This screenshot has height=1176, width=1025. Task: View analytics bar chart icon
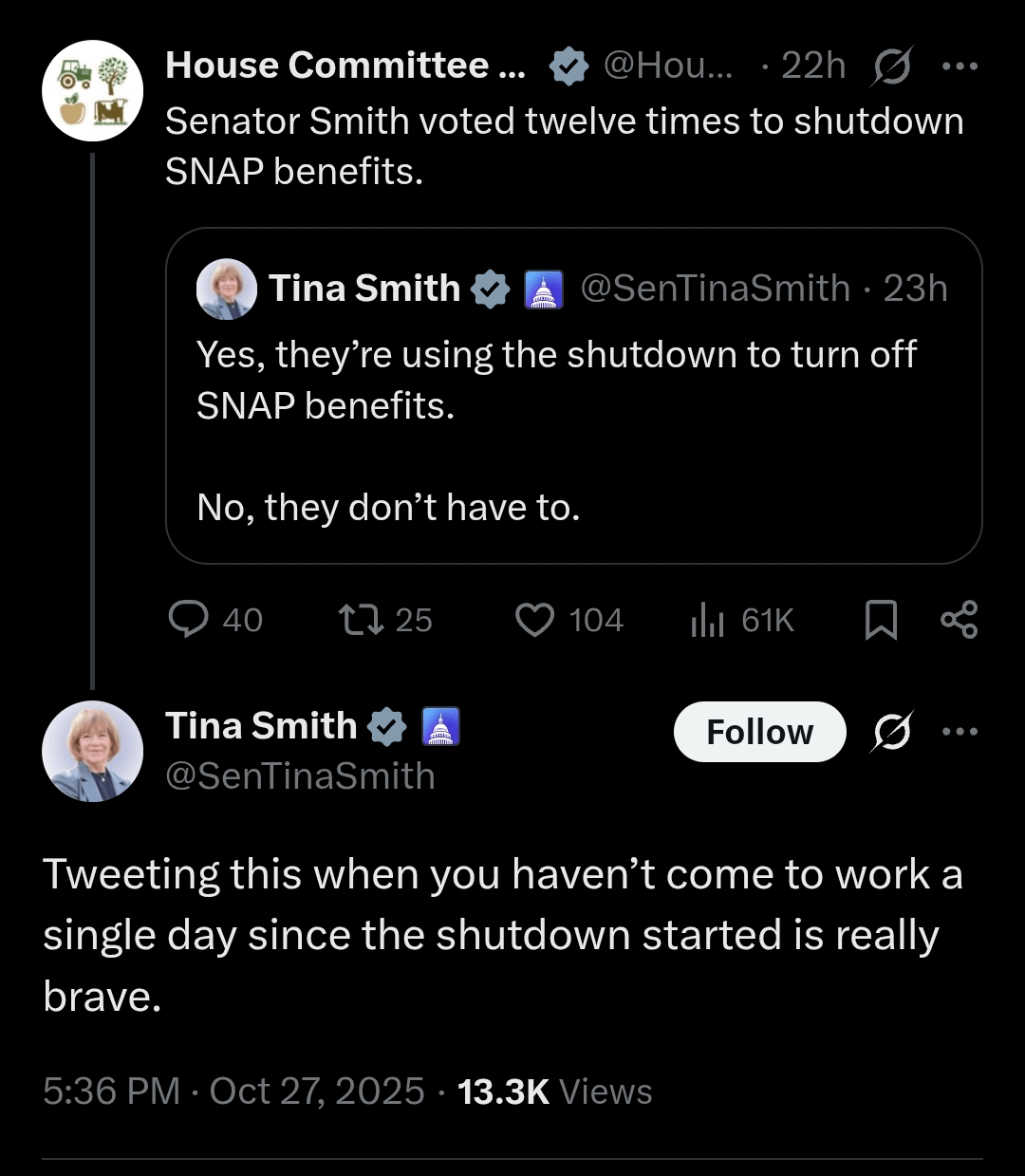707,620
